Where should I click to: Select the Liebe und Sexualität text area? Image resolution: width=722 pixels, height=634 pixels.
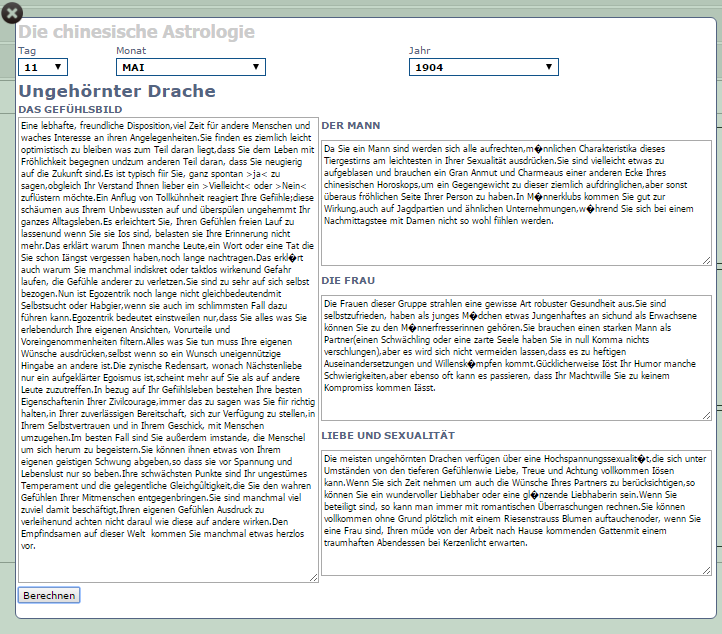[516, 512]
